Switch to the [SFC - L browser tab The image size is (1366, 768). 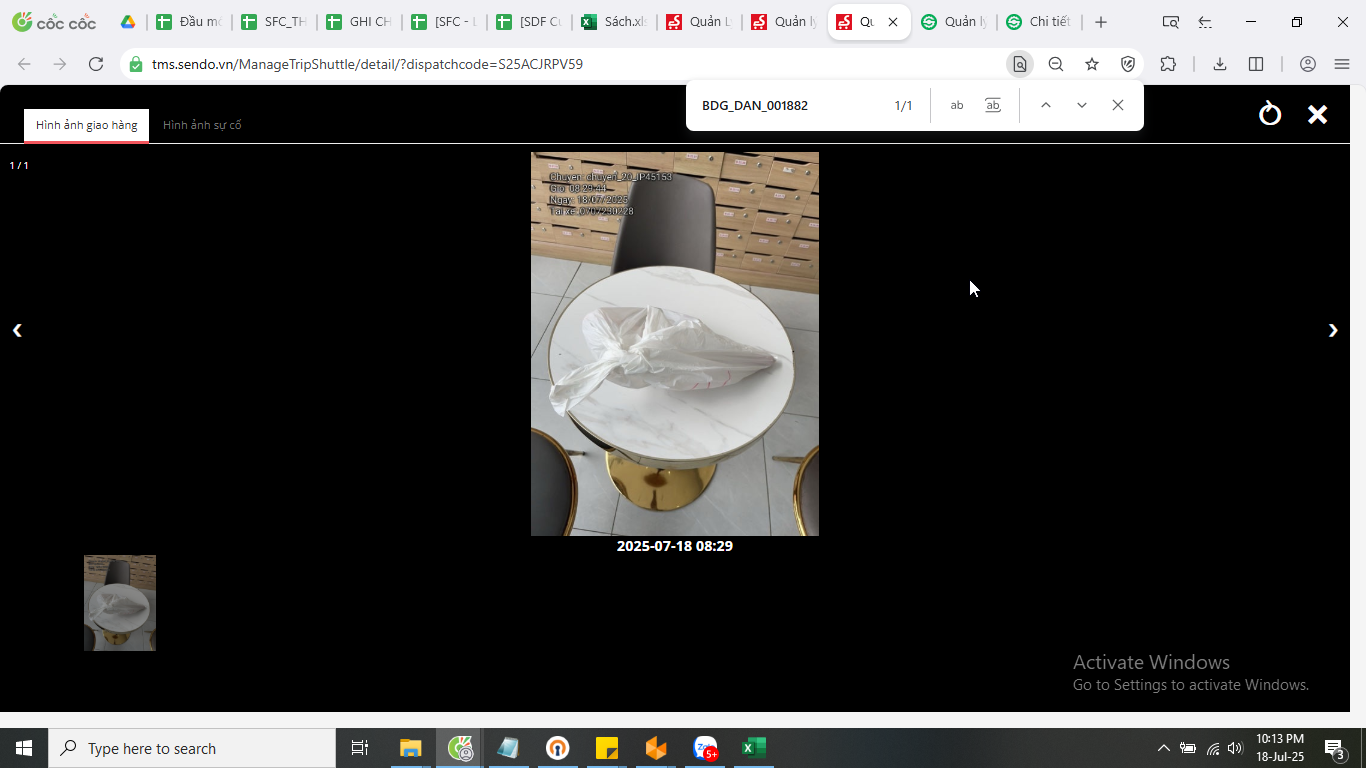point(444,22)
